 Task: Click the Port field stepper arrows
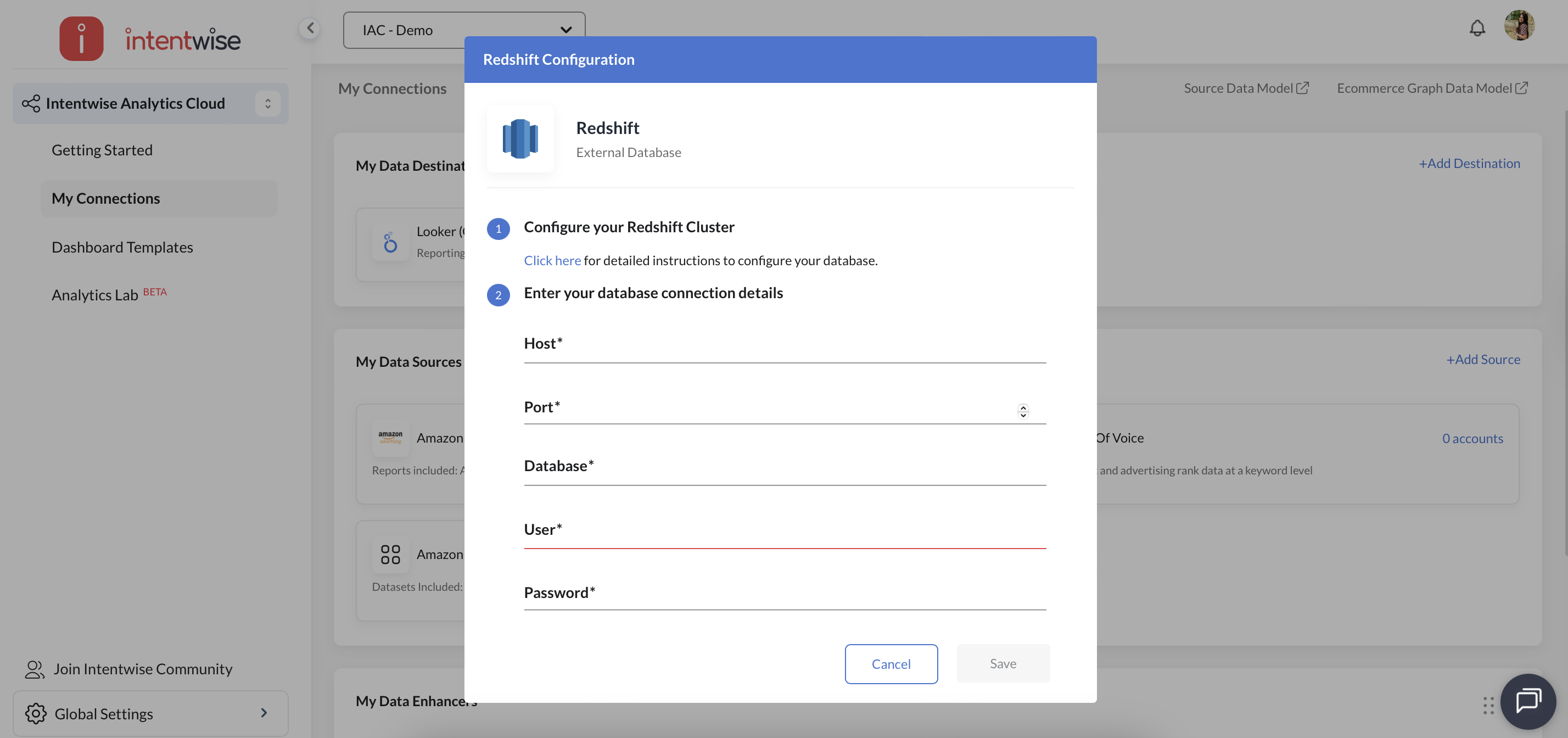[1023, 411]
